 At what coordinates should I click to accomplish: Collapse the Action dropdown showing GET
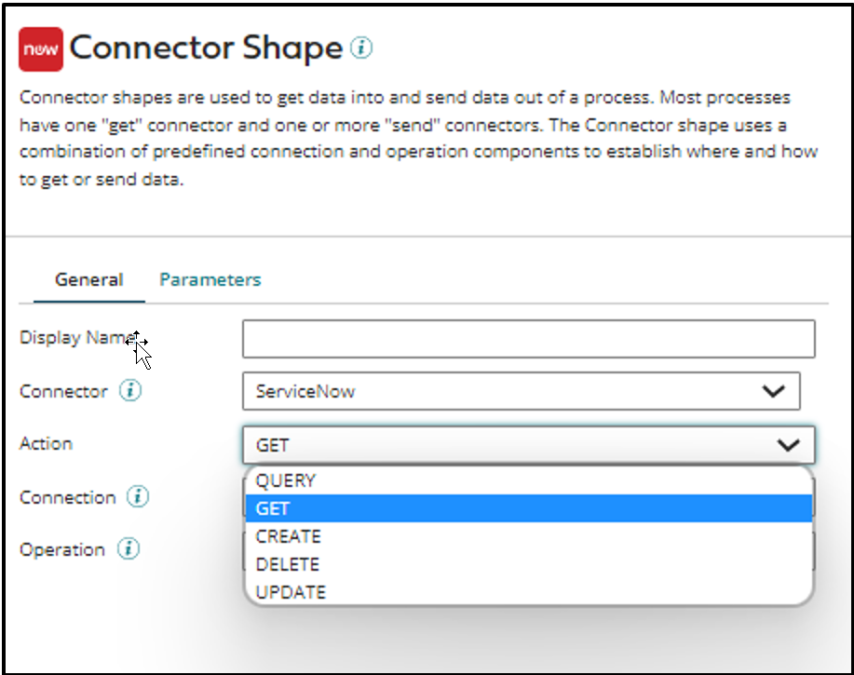[x=789, y=445]
